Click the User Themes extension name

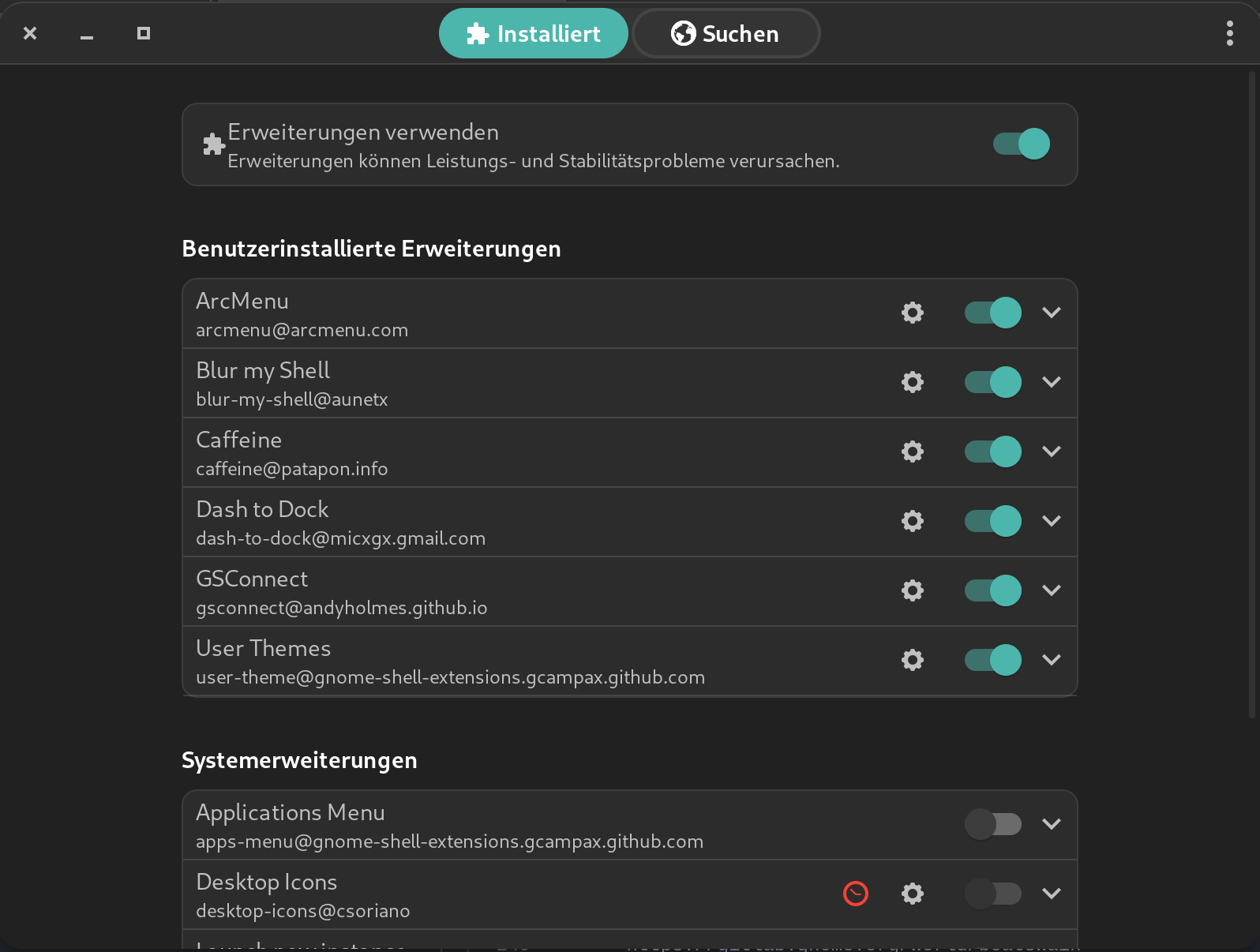click(264, 648)
